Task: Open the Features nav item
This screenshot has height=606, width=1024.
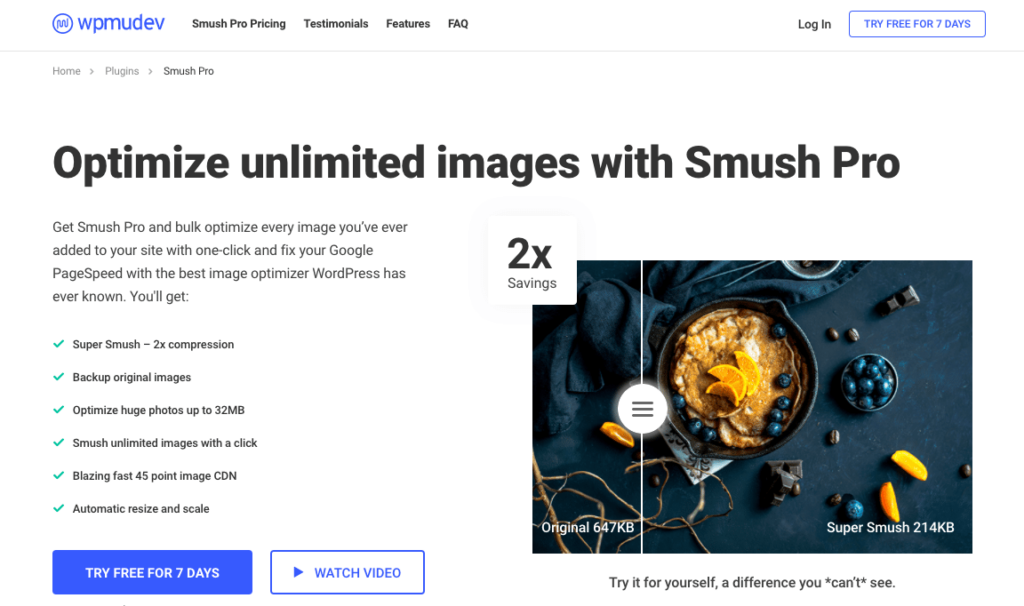Action: pyautogui.click(x=408, y=24)
